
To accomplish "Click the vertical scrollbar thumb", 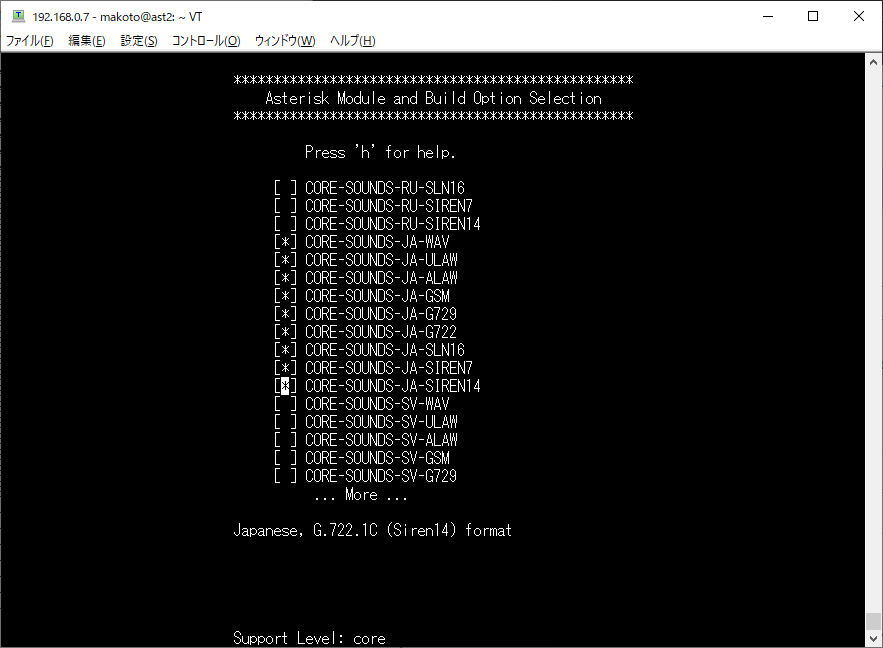I will [873, 622].
